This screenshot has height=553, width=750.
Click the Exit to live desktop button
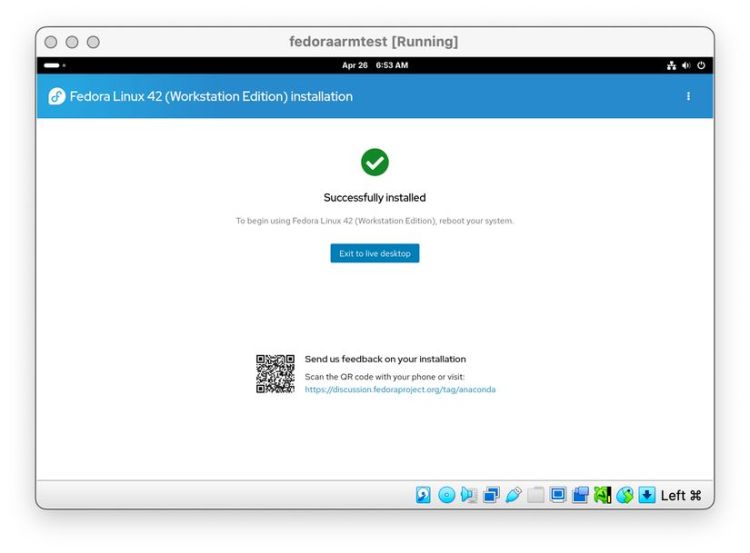(x=375, y=253)
